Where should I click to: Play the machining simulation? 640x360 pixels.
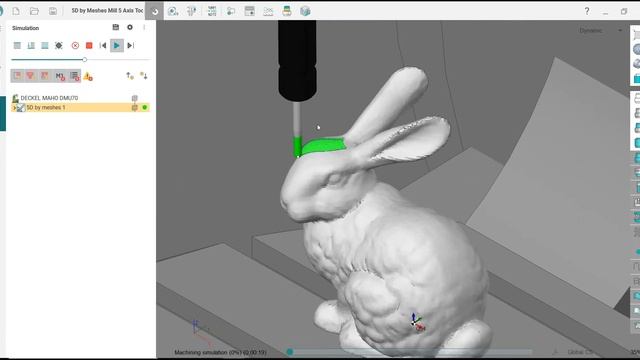117,45
